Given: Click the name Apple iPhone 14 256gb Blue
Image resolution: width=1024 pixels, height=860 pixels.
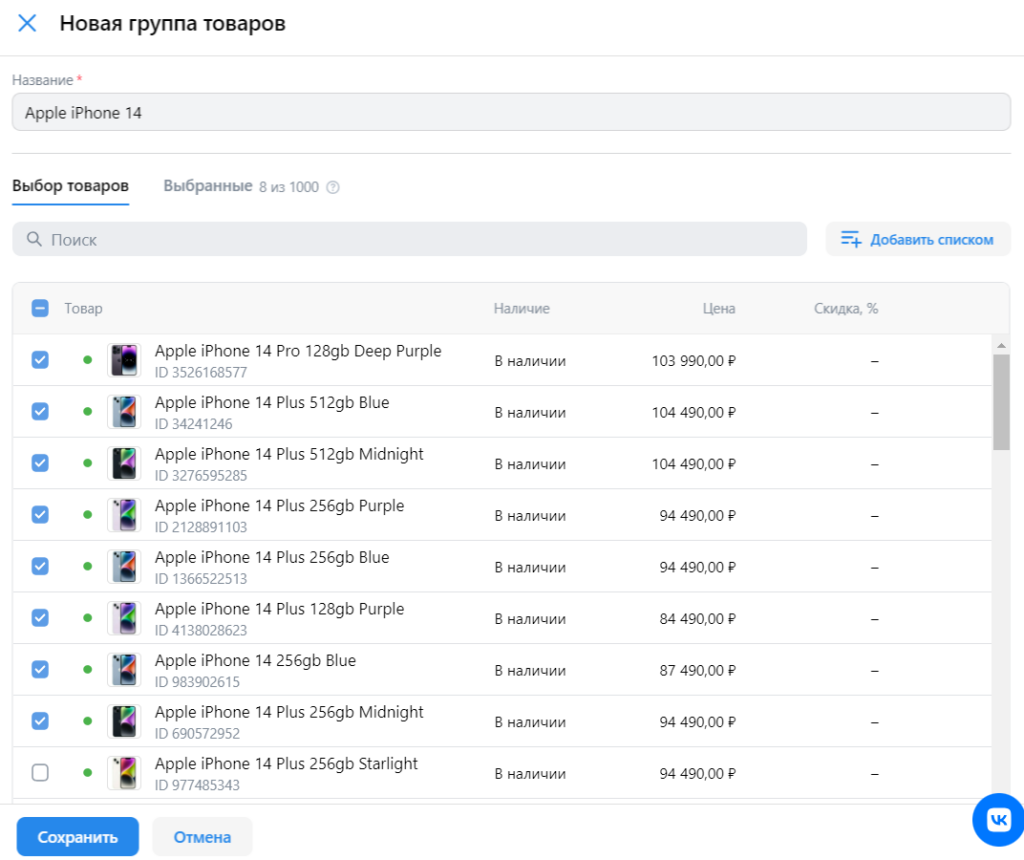Looking at the screenshot, I should pos(255,660).
